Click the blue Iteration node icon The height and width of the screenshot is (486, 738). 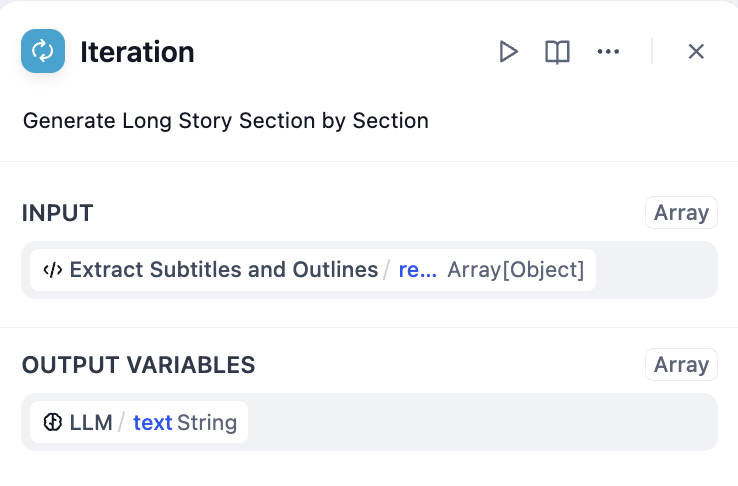coord(43,52)
